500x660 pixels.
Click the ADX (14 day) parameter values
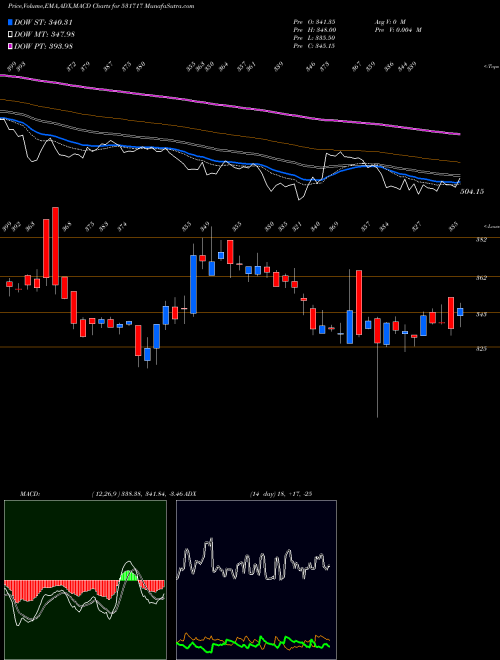click(x=280, y=493)
